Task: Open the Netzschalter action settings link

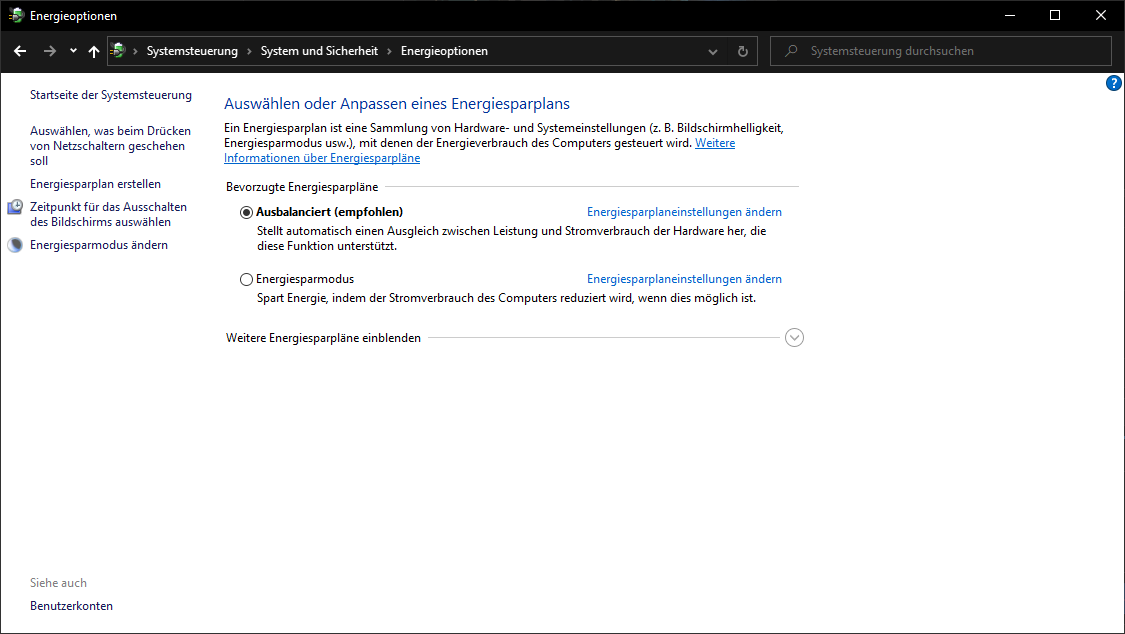Action: (x=110, y=146)
